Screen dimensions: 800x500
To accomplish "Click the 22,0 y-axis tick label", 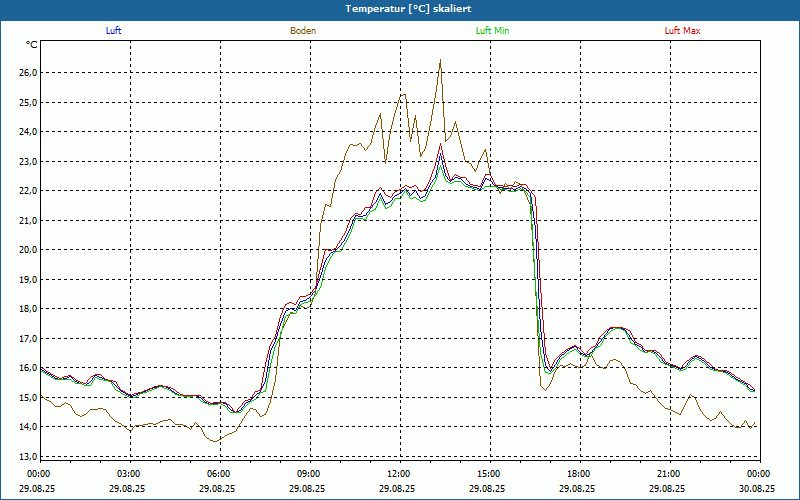I will [28, 191].
